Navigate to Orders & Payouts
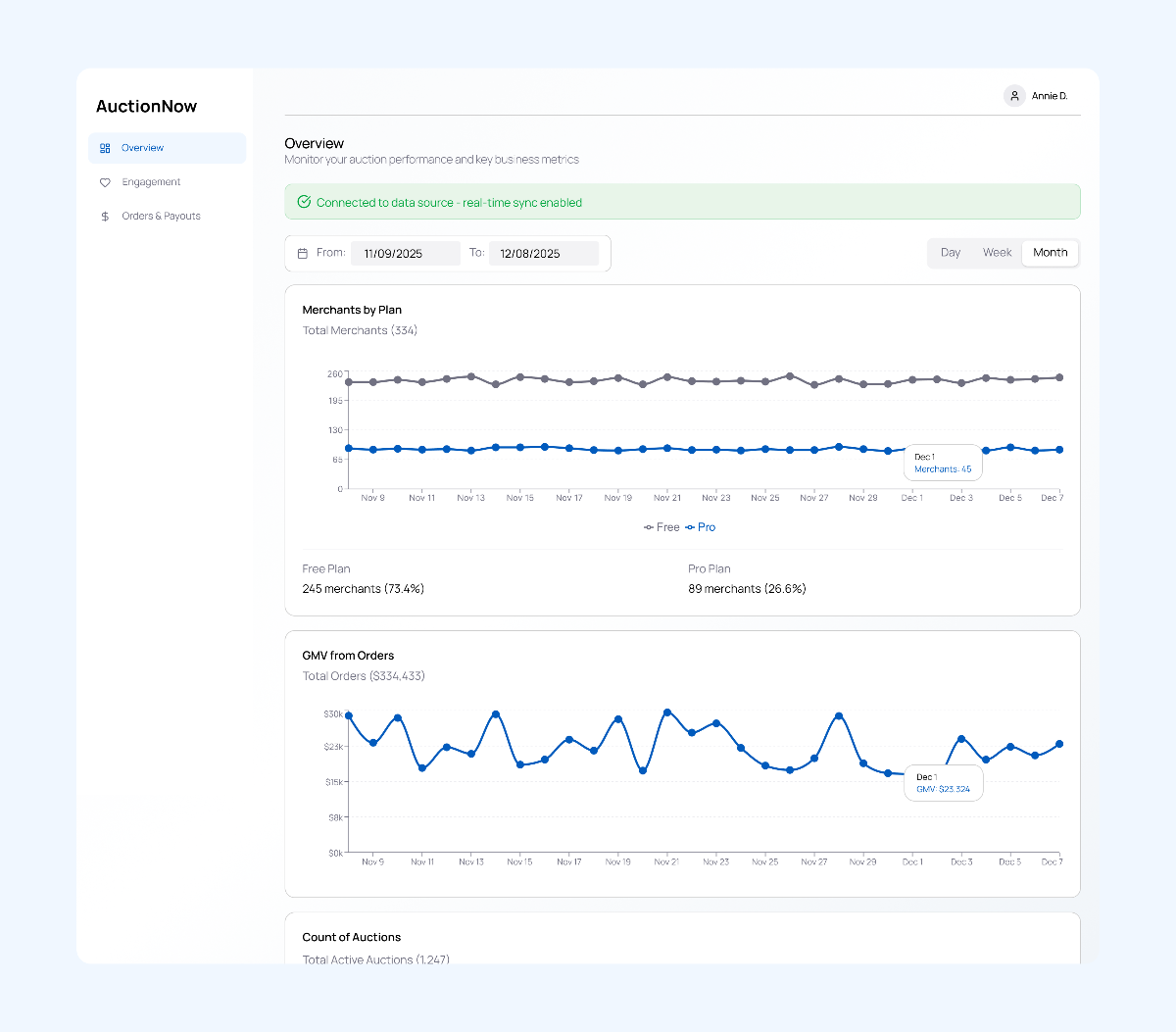This screenshot has width=1176, height=1032. coord(161,216)
